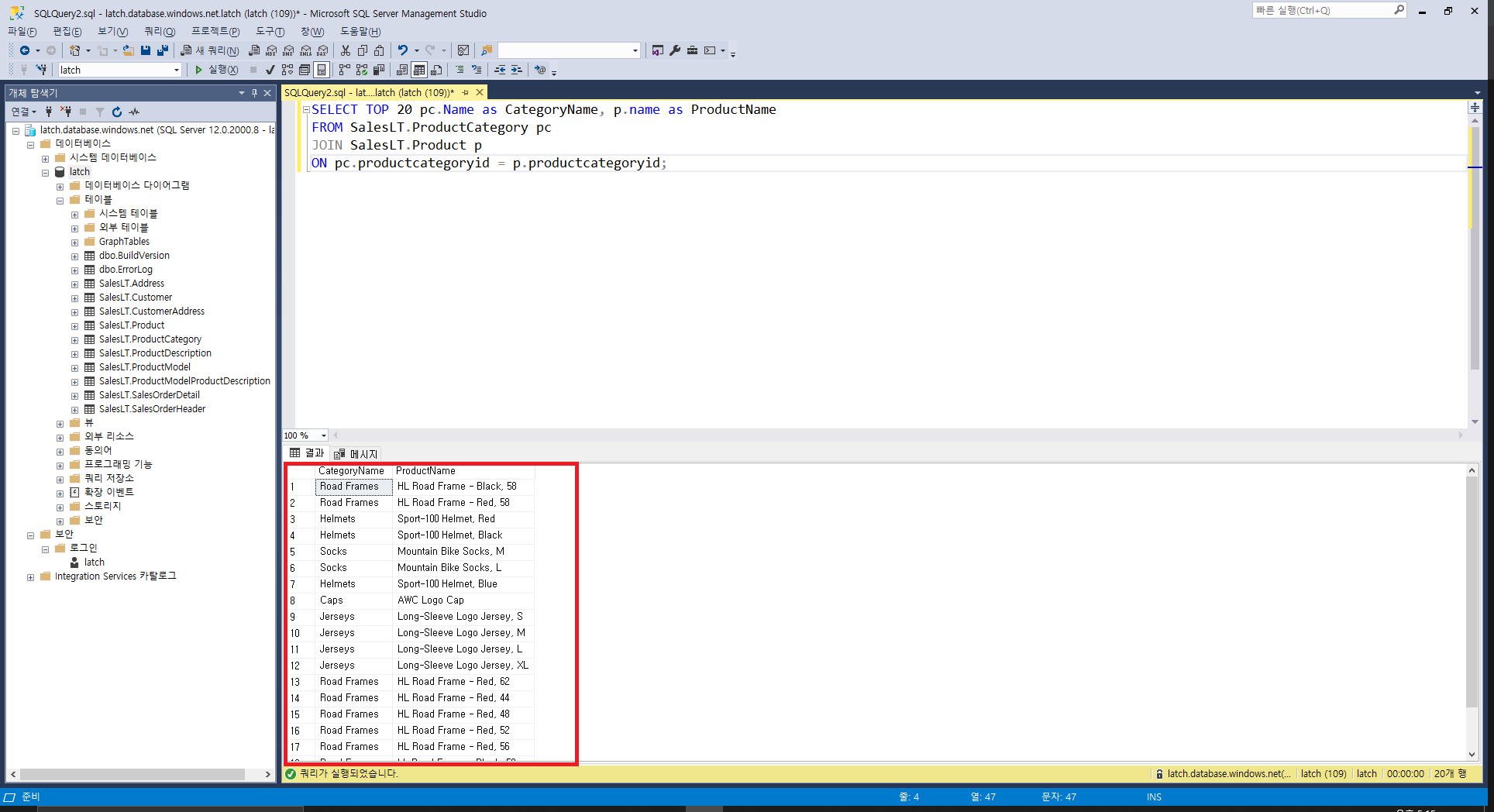
Task: Toggle auto-hide pin on Object Explorer
Action: pyautogui.click(x=254, y=93)
